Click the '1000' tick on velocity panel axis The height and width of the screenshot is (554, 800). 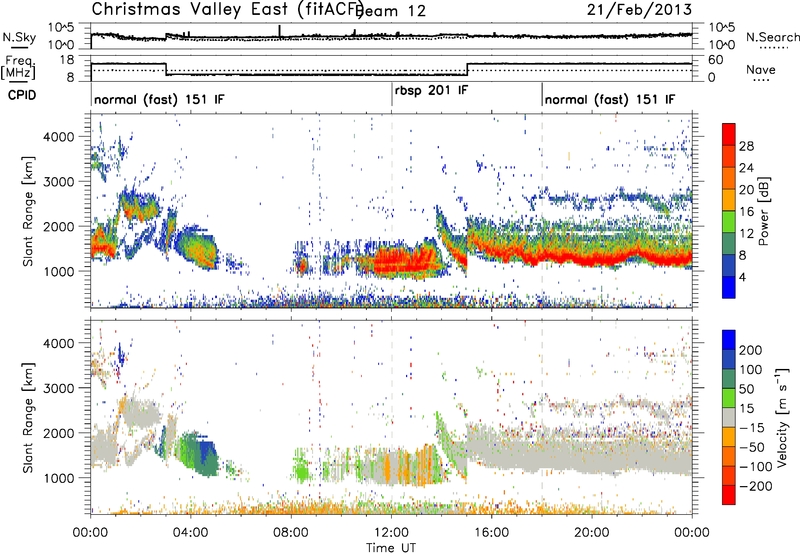click(59, 477)
